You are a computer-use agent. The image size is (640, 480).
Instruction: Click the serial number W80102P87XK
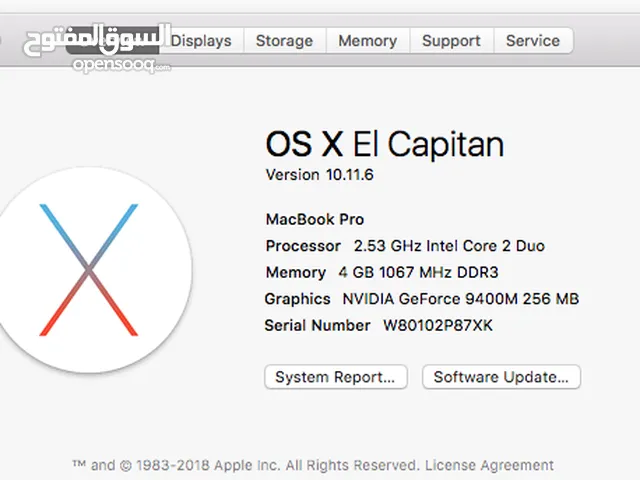click(x=438, y=325)
